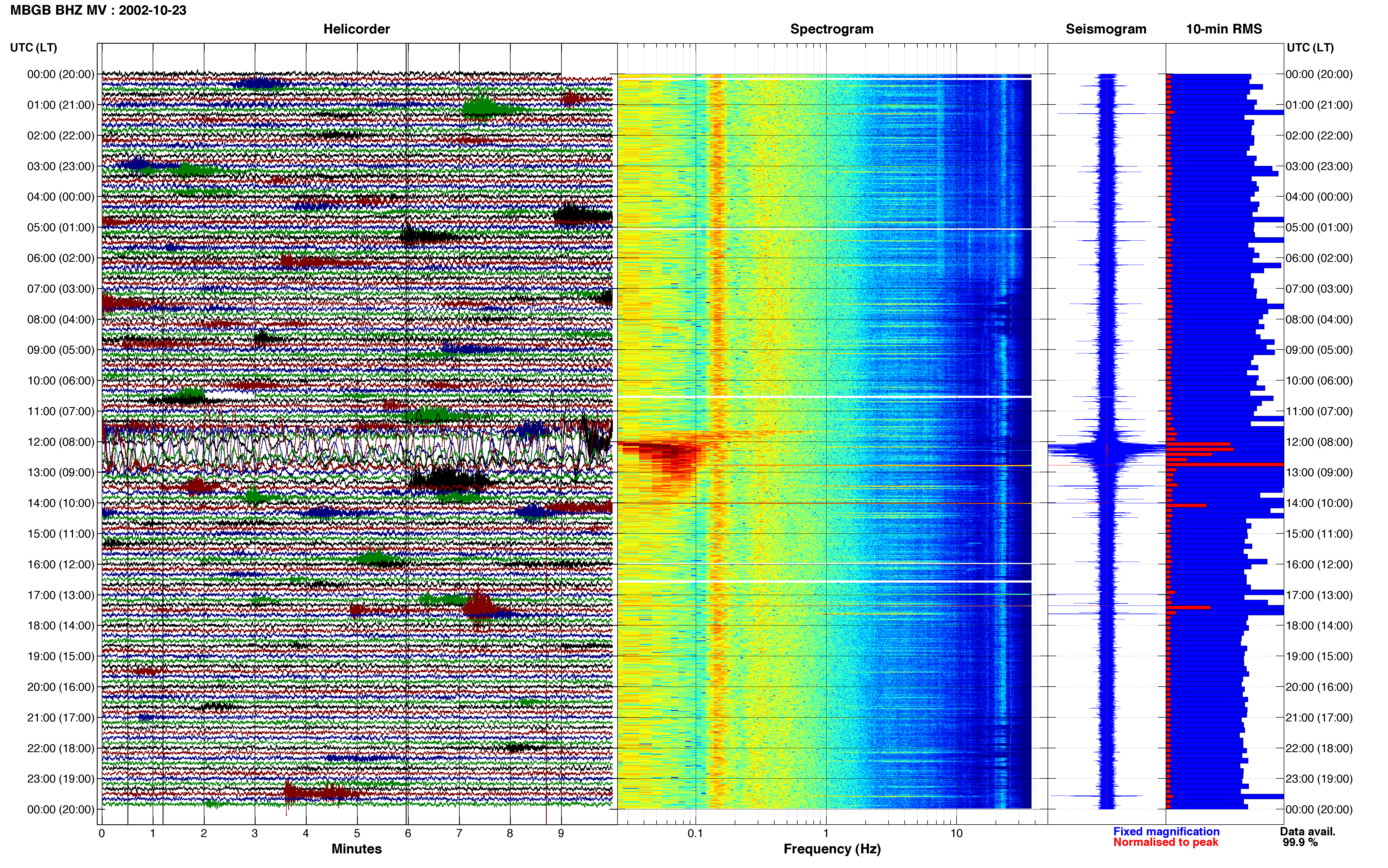The image size is (1388, 868).
Task: Click the left '05:00 (01:00)' time label
Action: point(61,227)
